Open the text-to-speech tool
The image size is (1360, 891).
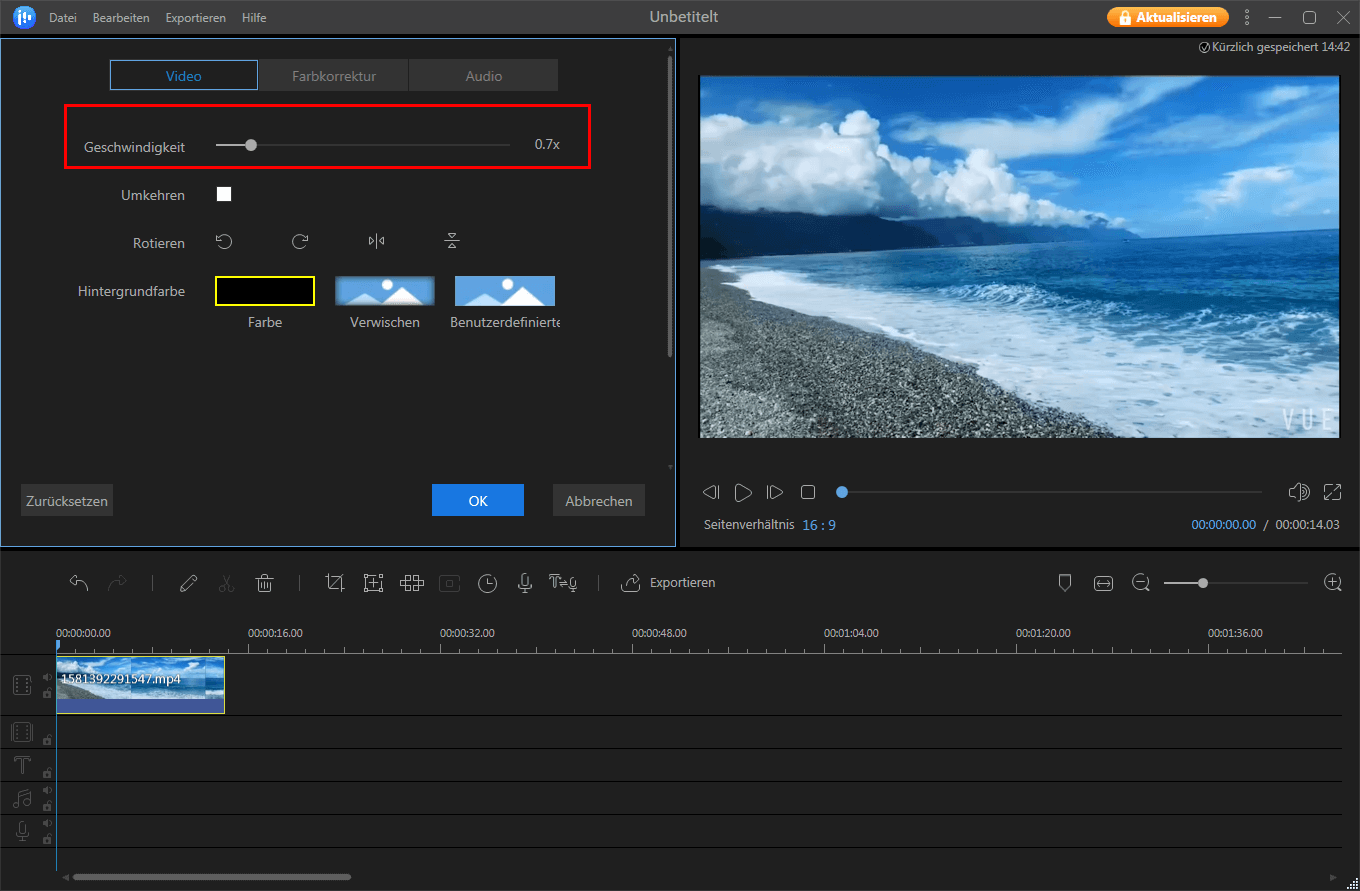[563, 582]
